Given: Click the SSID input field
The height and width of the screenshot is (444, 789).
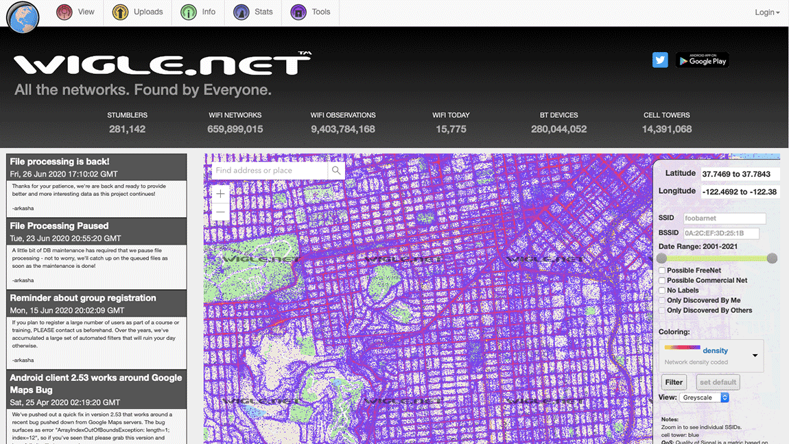Looking at the screenshot, I should 725,218.
